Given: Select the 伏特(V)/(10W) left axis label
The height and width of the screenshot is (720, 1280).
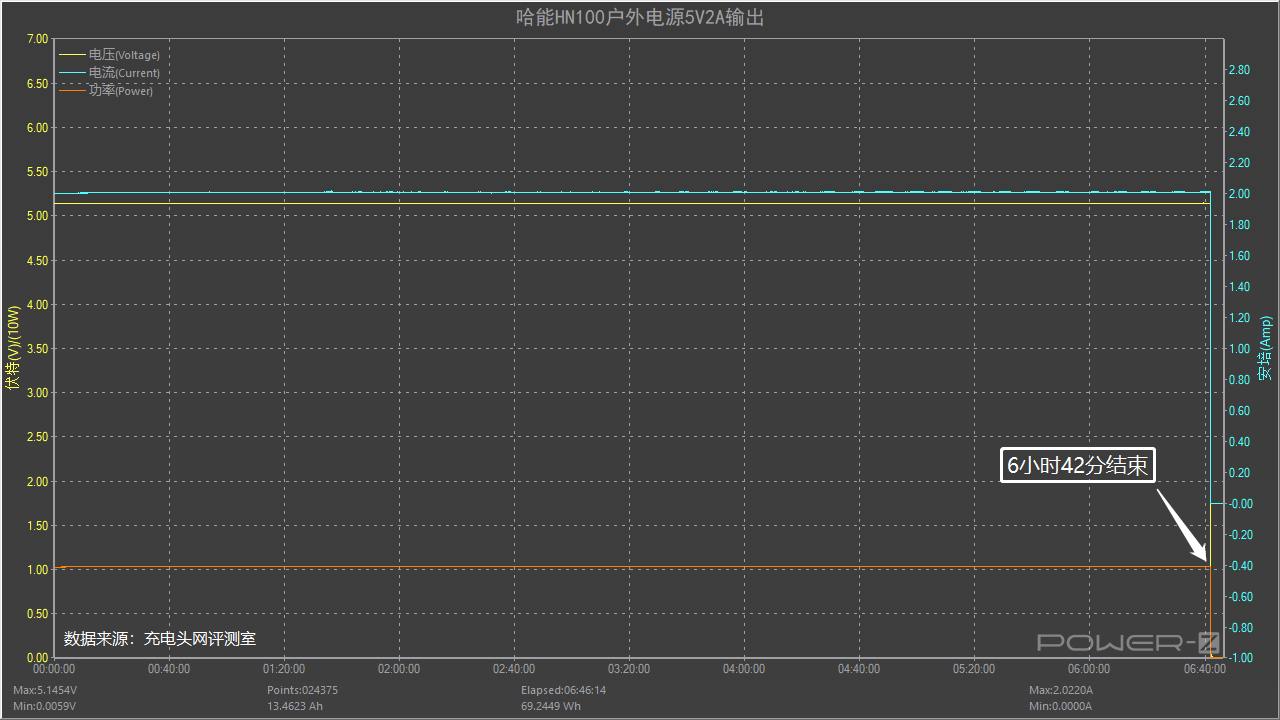Looking at the screenshot, I should tap(12, 348).
